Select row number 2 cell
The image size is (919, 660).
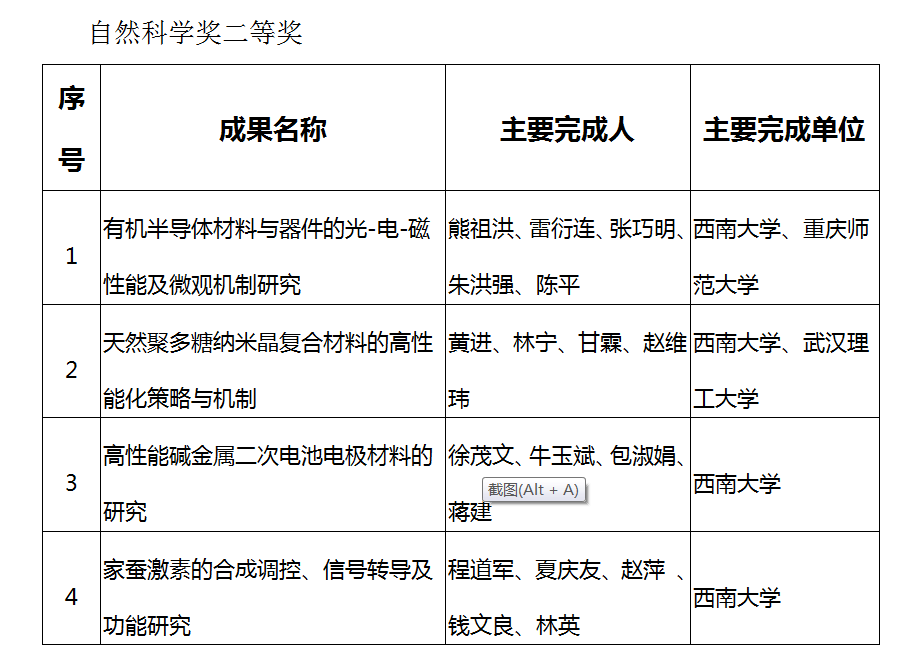pyautogui.click(x=71, y=370)
